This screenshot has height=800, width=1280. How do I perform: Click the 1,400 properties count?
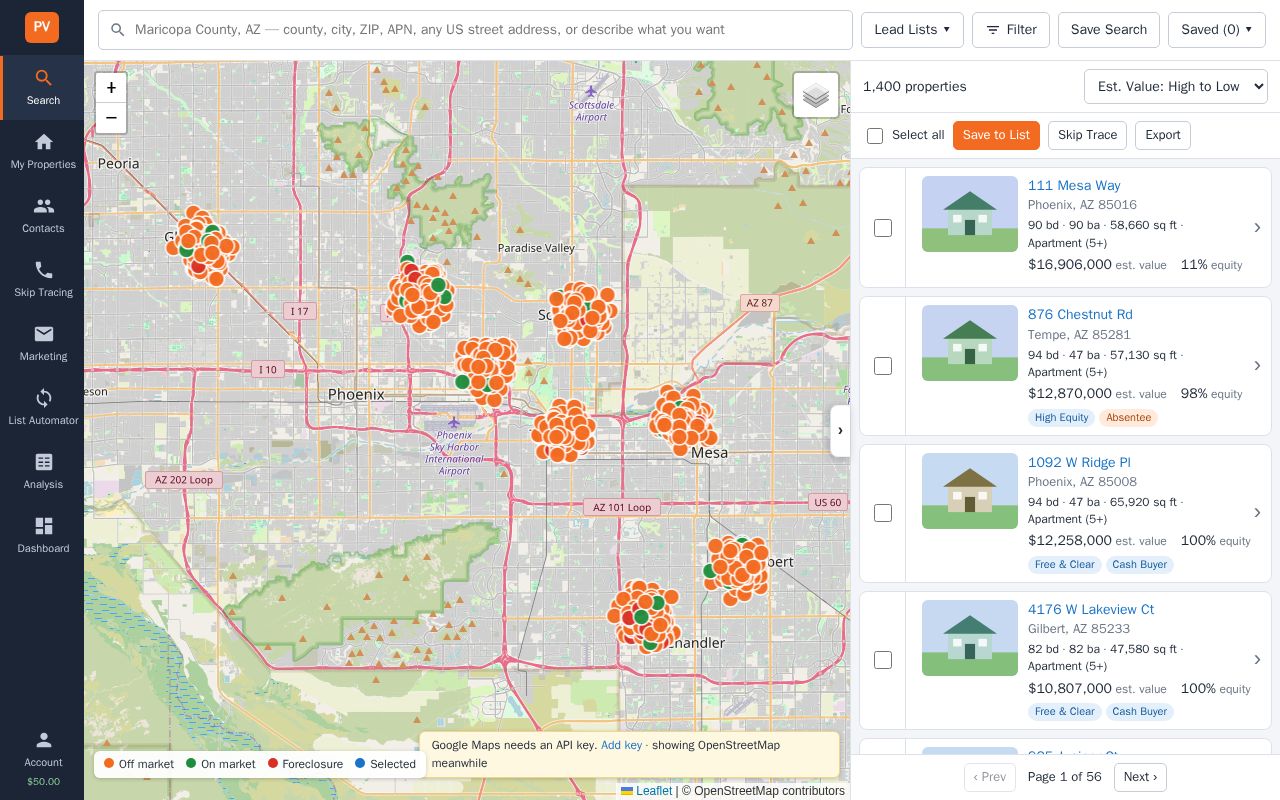915,86
